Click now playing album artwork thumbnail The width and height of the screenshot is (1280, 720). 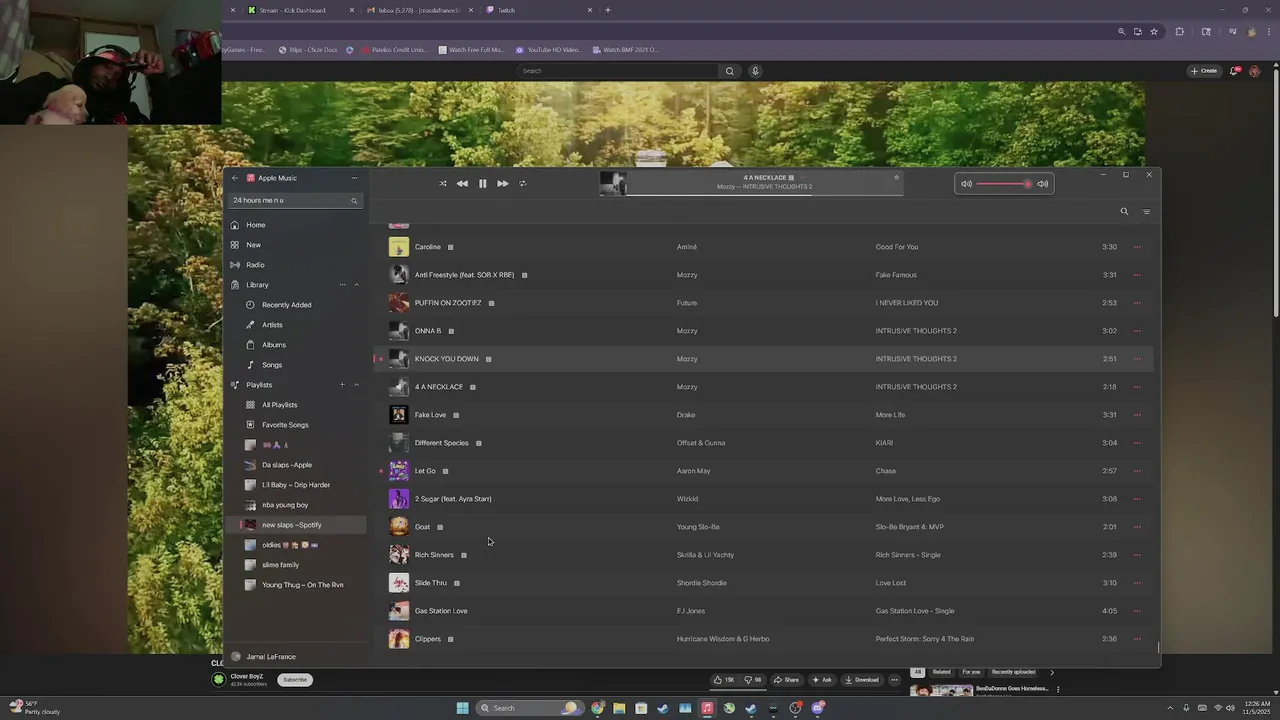point(613,183)
